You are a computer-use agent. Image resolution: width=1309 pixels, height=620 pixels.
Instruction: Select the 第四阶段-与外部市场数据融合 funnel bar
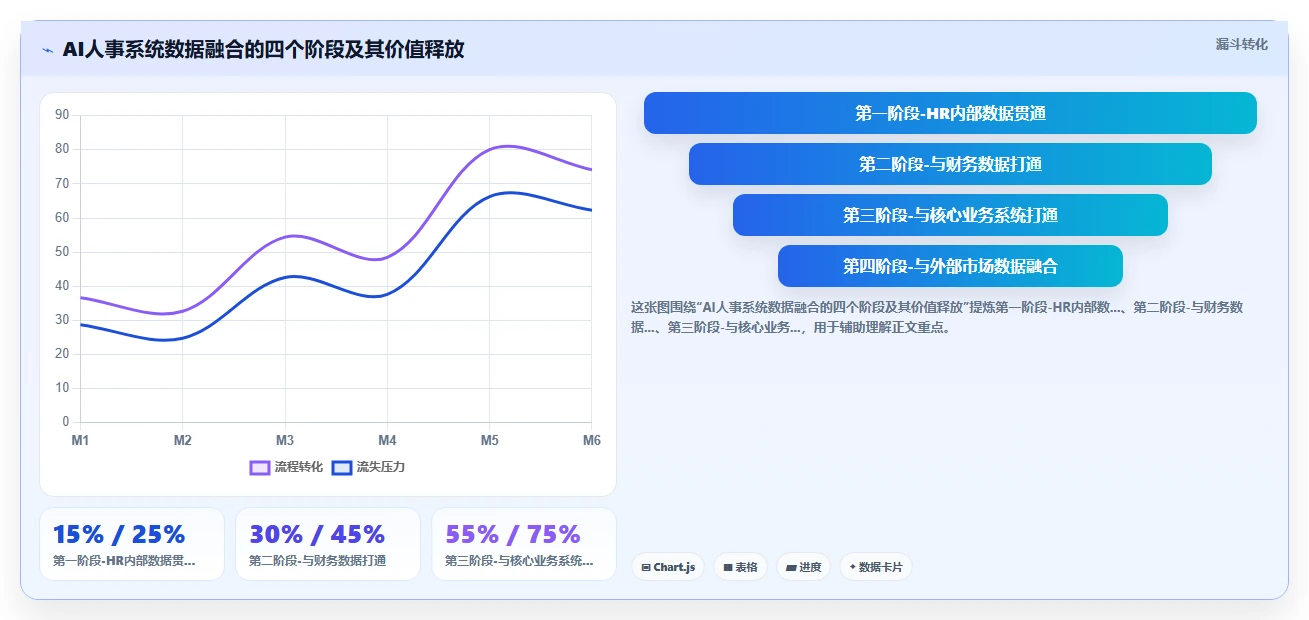click(950, 266)
